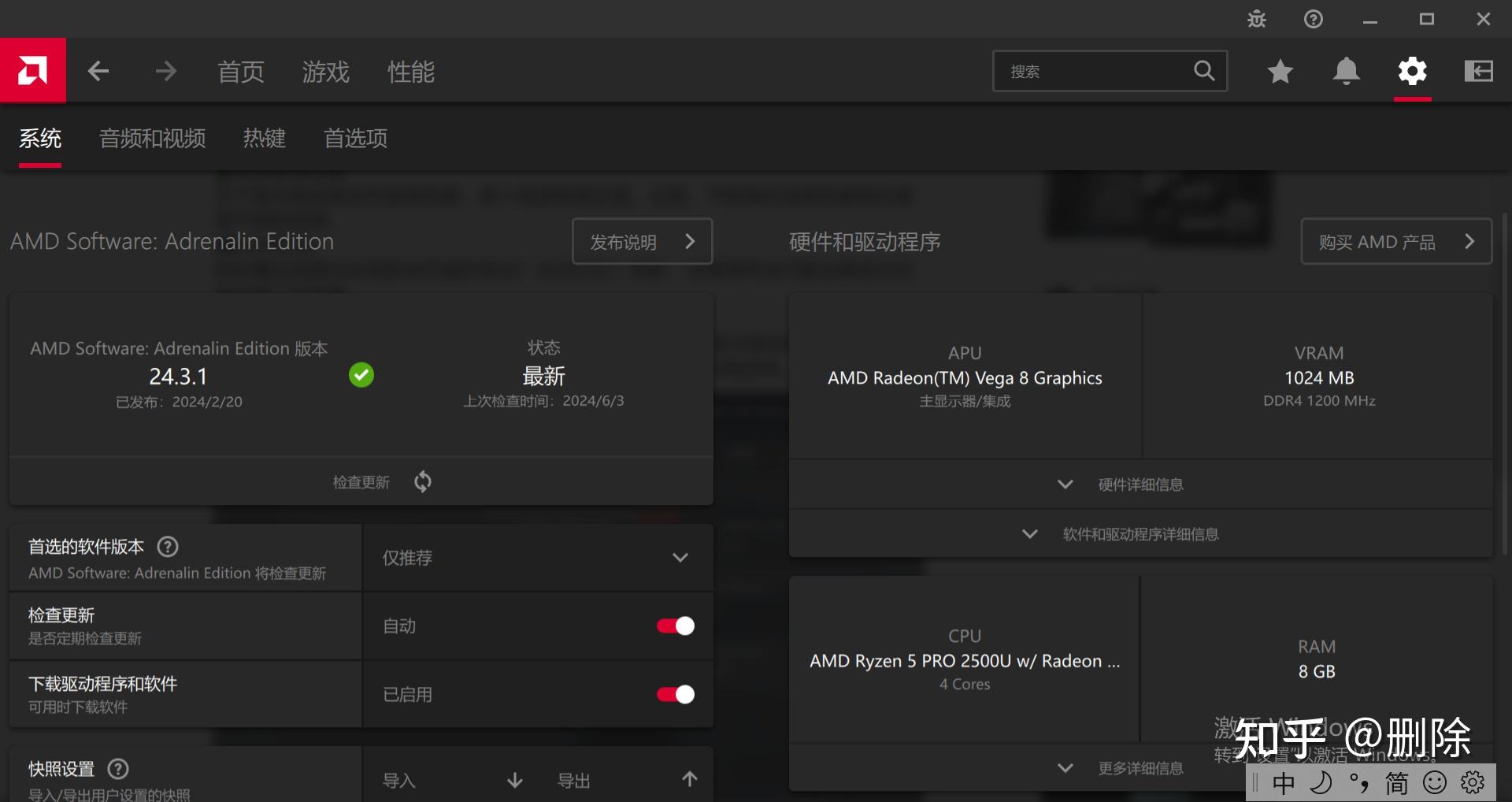1512x802 pixels.
Task: Click the back navigation arrow
Action: point(98,70)
